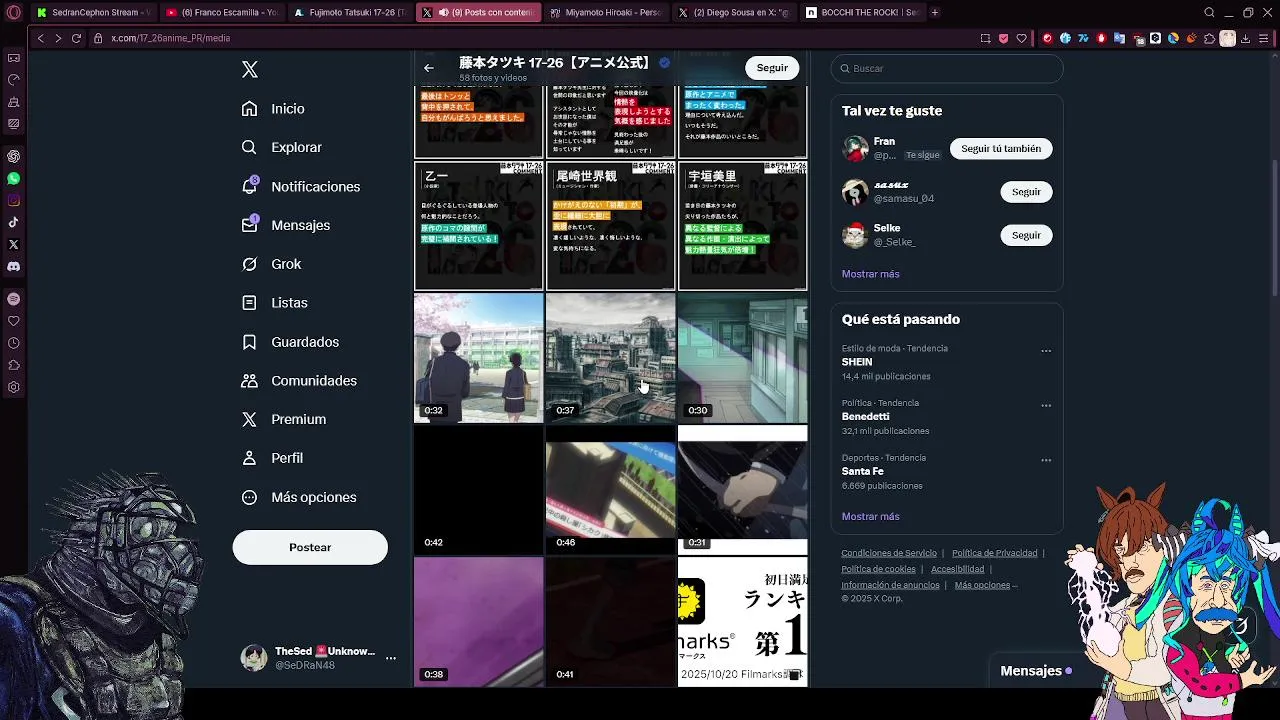Open options dots for Santa Fe trend
The image size is (1280, 720).
coord(1046,460)
